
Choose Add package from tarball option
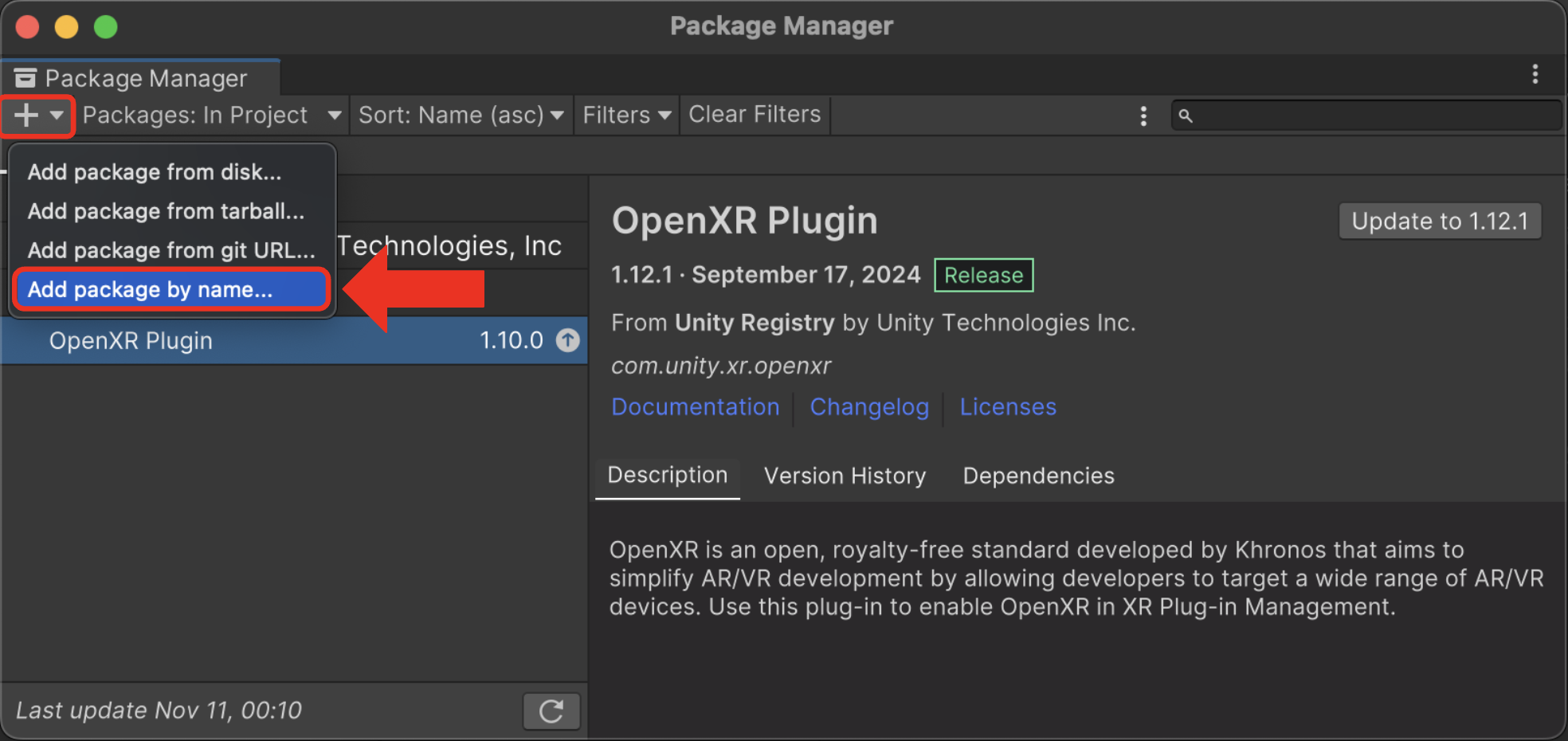[x=166, y=211]
